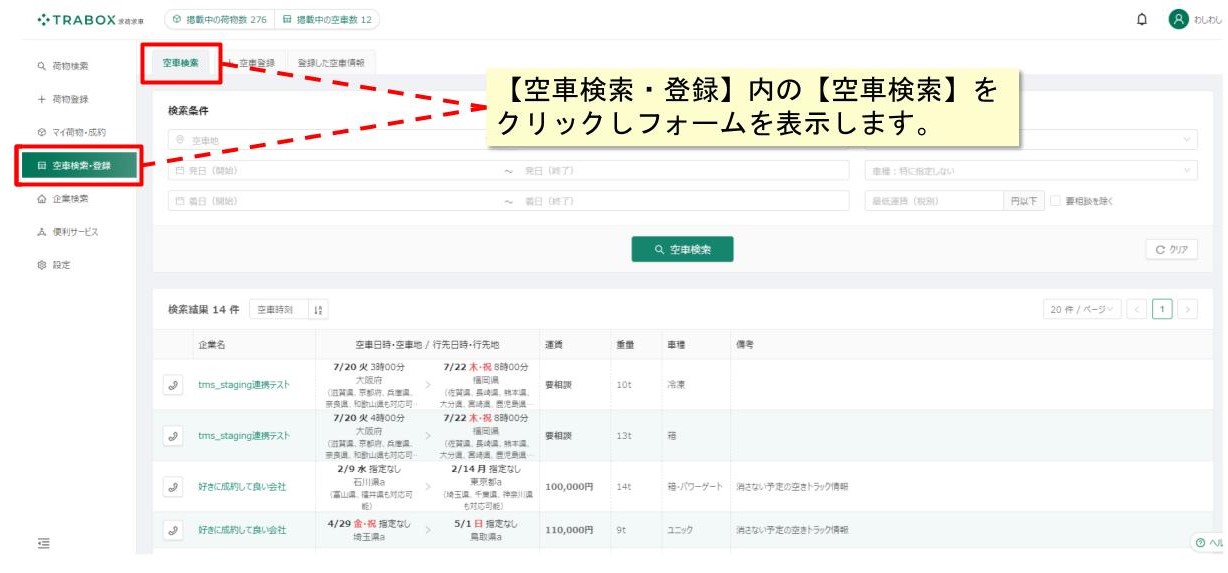Click the green 空車検索 search button

(683, 250)
